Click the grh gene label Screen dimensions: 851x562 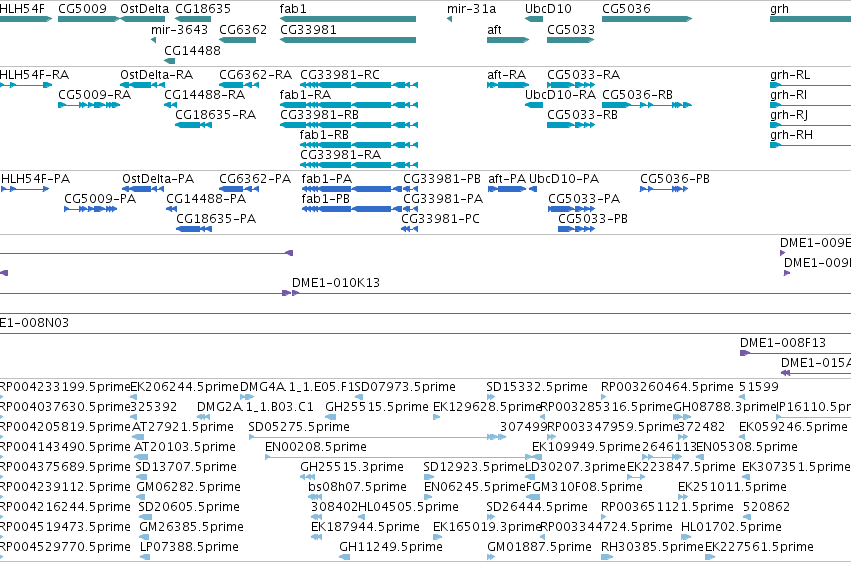[779, 9]
